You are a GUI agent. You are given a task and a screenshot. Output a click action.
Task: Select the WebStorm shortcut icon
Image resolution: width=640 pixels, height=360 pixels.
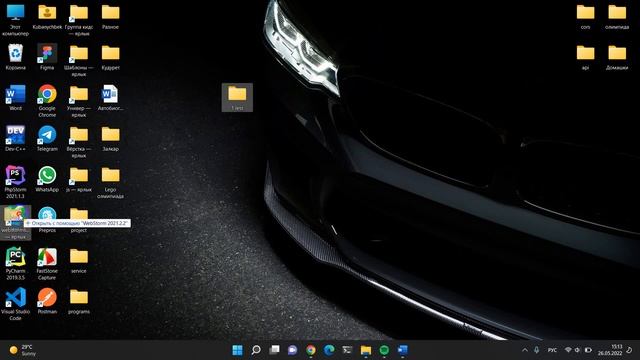pos(16,223)
